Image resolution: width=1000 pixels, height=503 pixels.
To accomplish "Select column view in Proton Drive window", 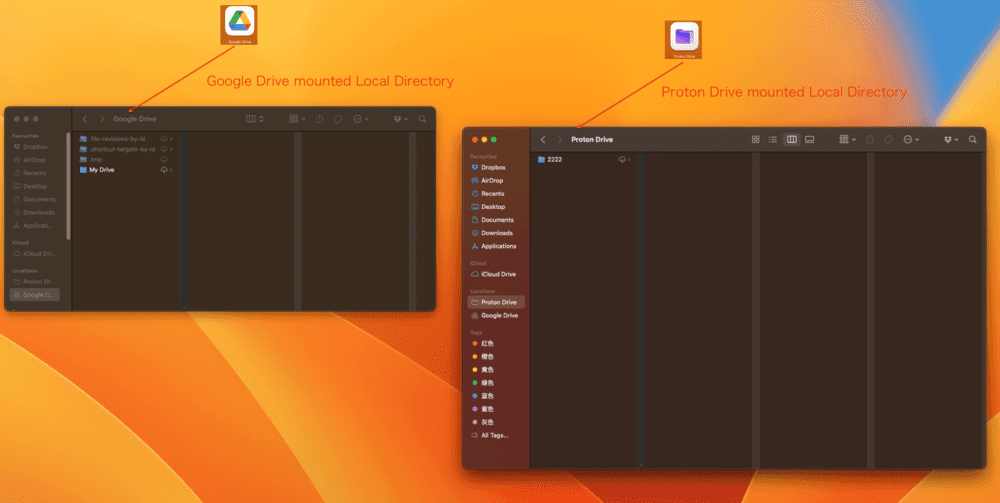I will (791, 140).
